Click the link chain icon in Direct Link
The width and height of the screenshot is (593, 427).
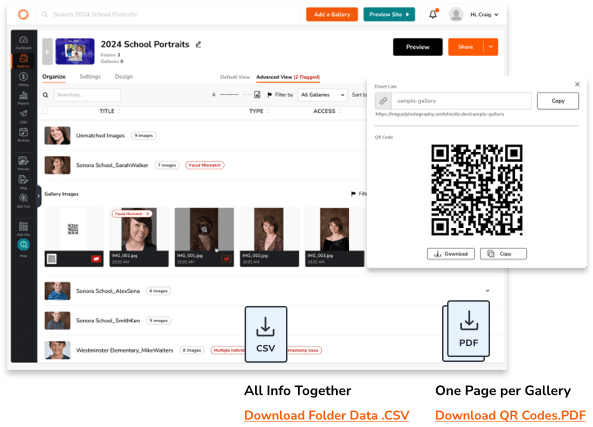coord(383,101)
